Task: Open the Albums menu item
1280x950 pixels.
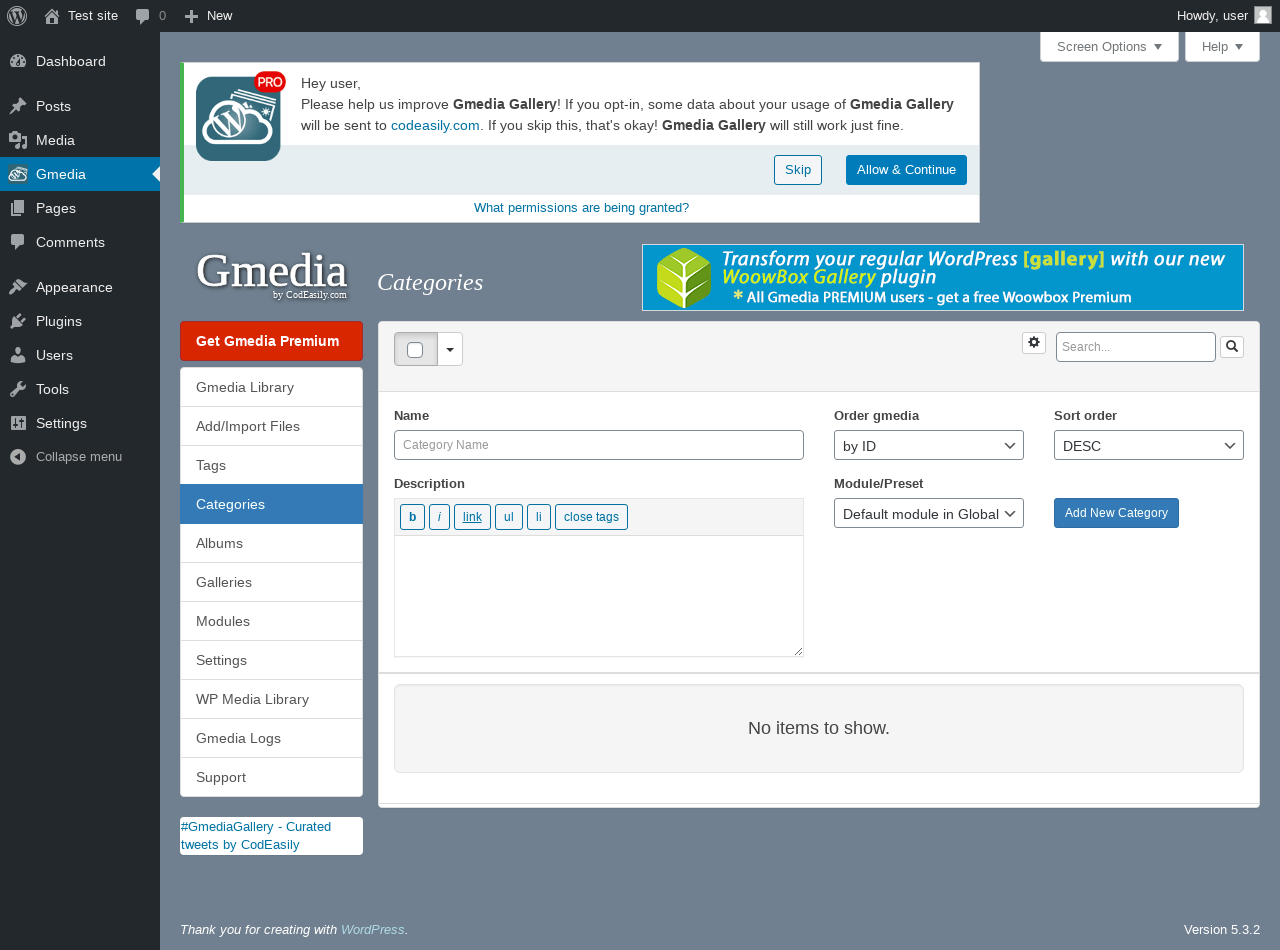Action: point(272,543)
